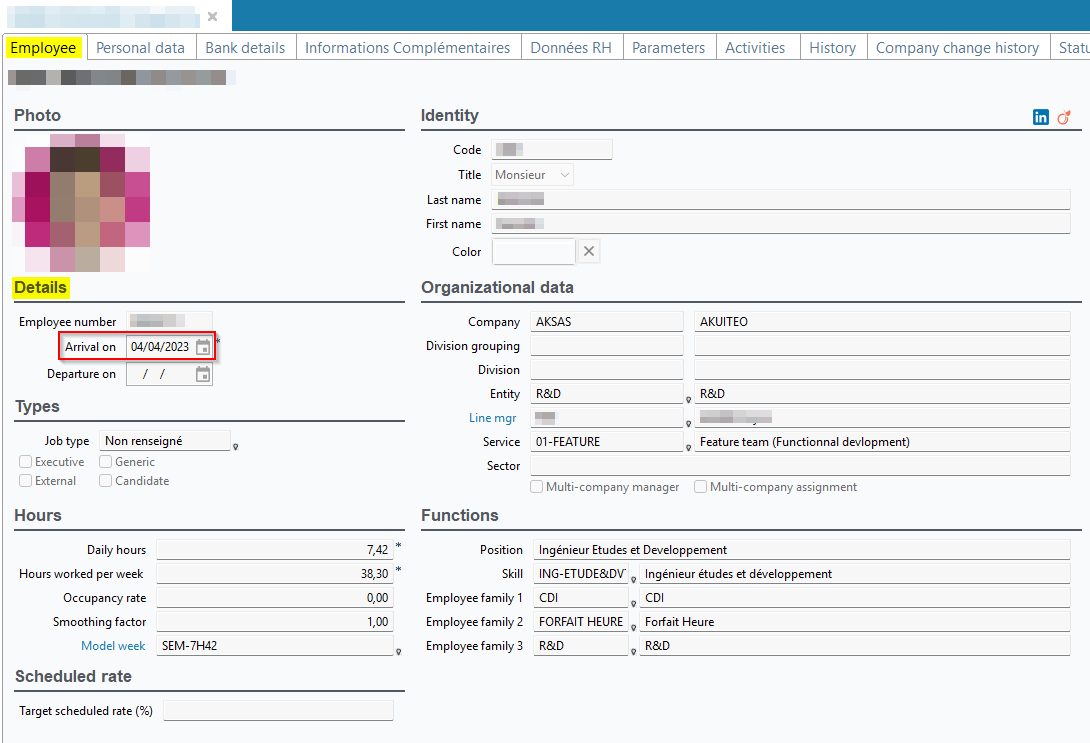Click the Target scheduled rate input field

[278, 711]
